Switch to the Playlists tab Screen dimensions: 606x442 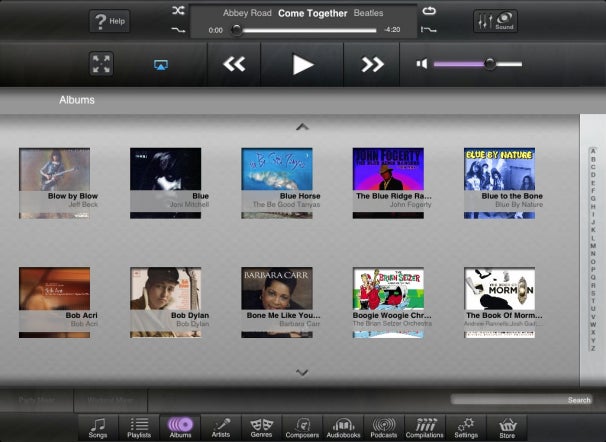click(139, 428)
